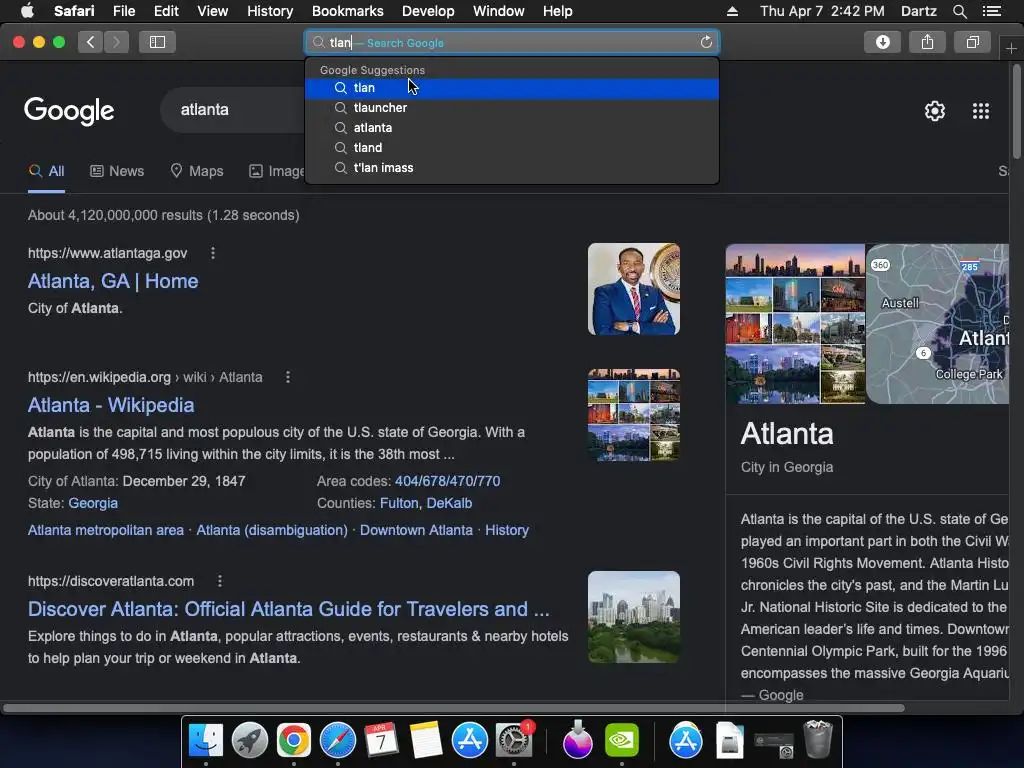Image resolution: width=1024 pixels, height=768 pixels.
Task: Open the 'Atlanta (disambiguation)' link
Action: coord(272,530)
